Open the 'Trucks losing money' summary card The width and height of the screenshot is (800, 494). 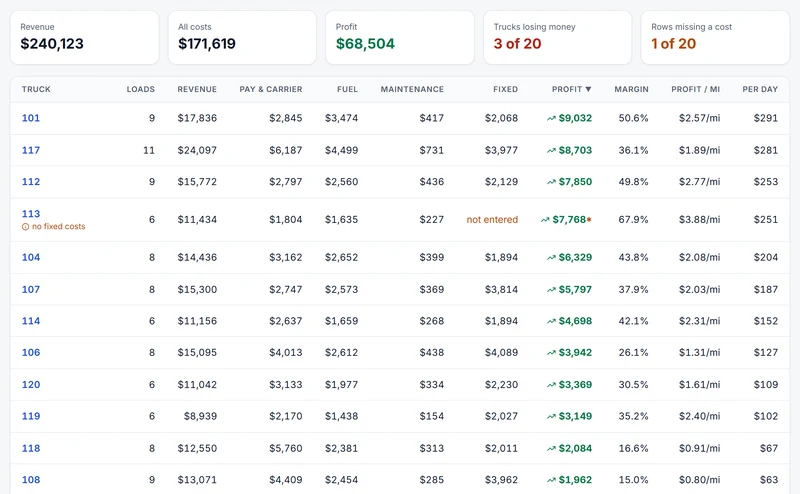point(557,38)
